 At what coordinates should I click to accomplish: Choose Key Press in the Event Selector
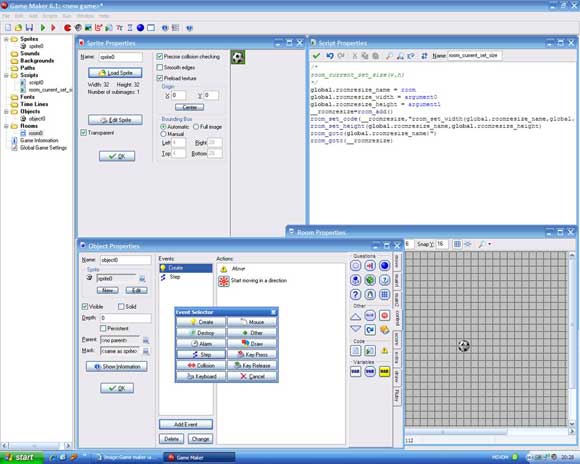coord(252,354)
